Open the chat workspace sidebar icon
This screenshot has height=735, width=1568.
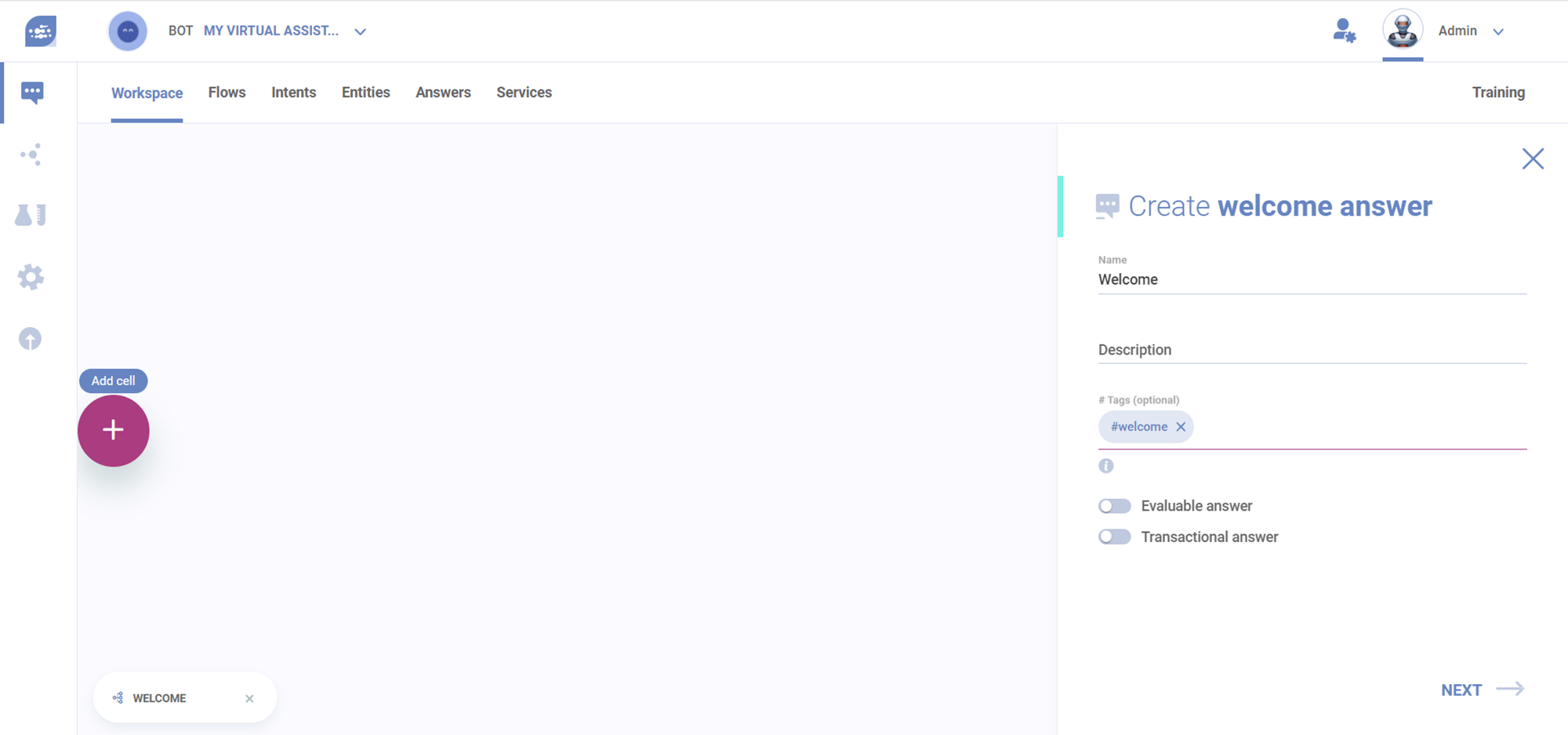[x=32, y=93]
